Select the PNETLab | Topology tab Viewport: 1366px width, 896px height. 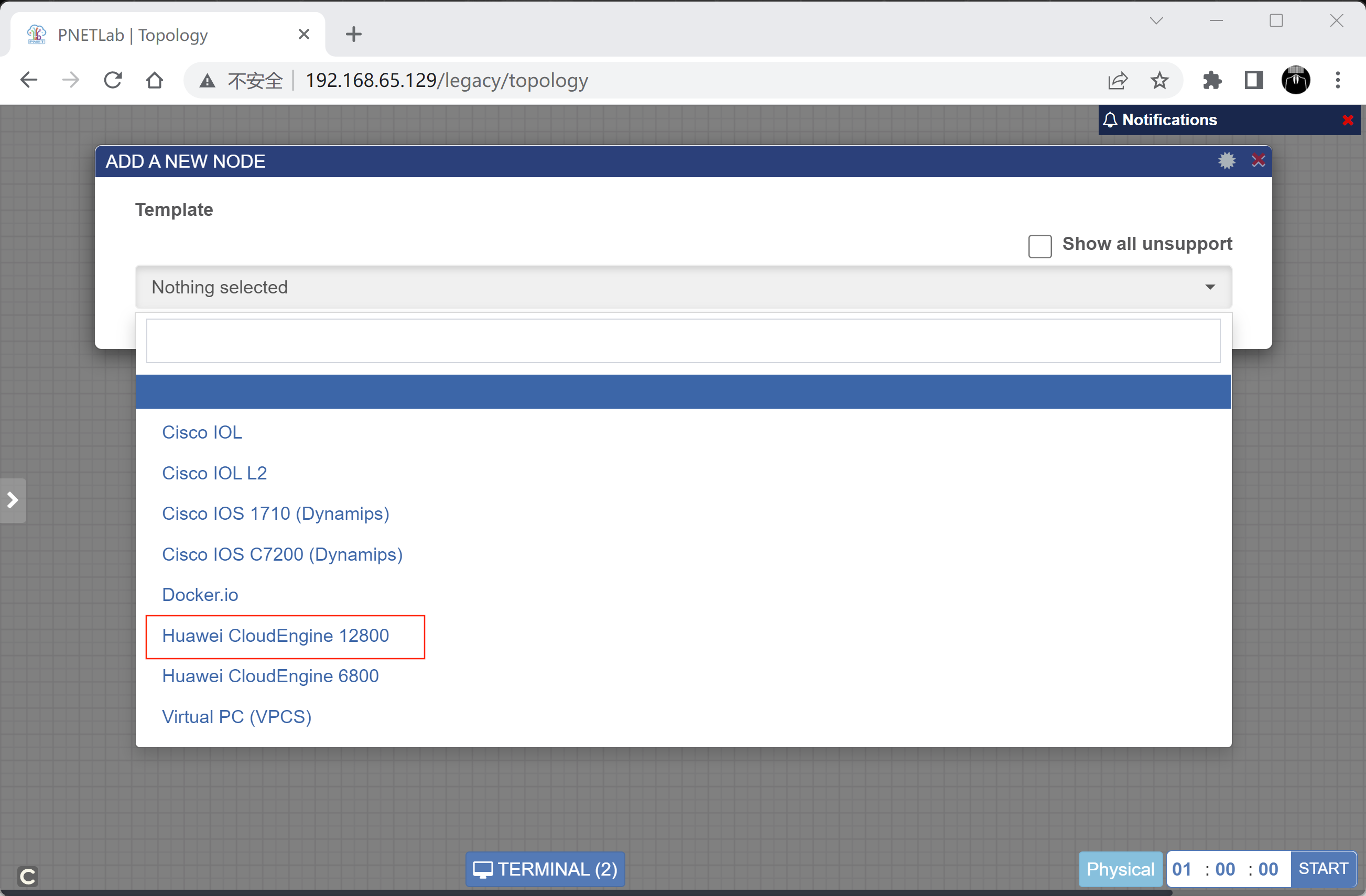click(168, 35)
